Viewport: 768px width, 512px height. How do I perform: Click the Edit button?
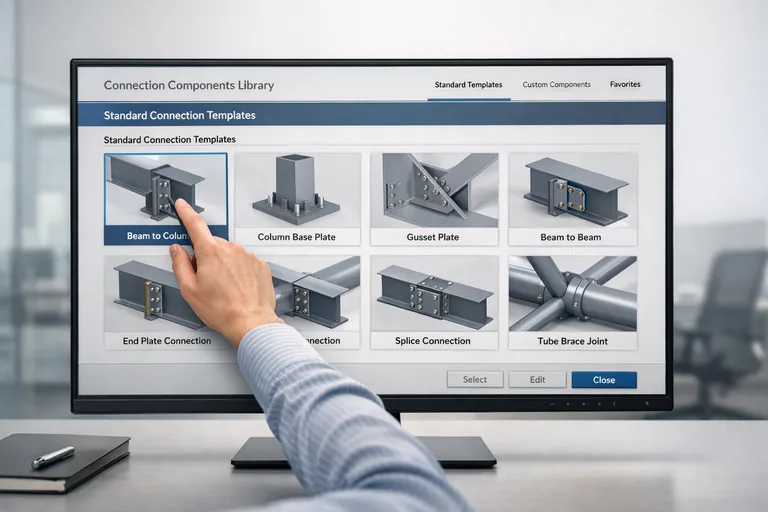(537, 380)
